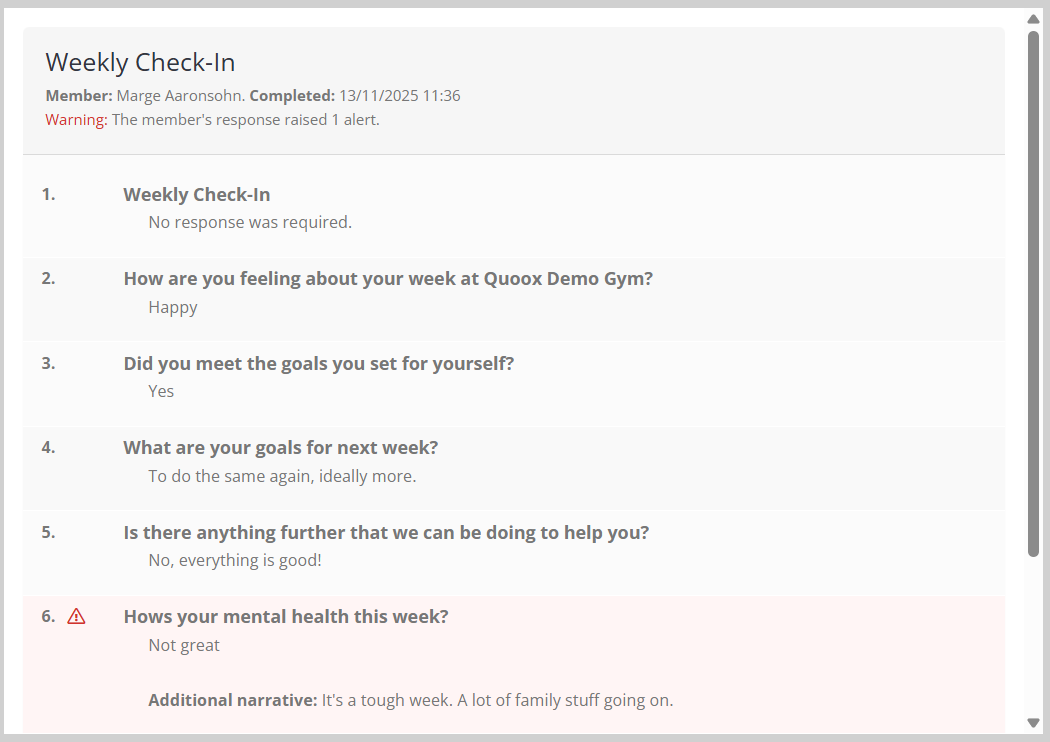Click the scrollbar down arrow

[x=1034, y=723]
